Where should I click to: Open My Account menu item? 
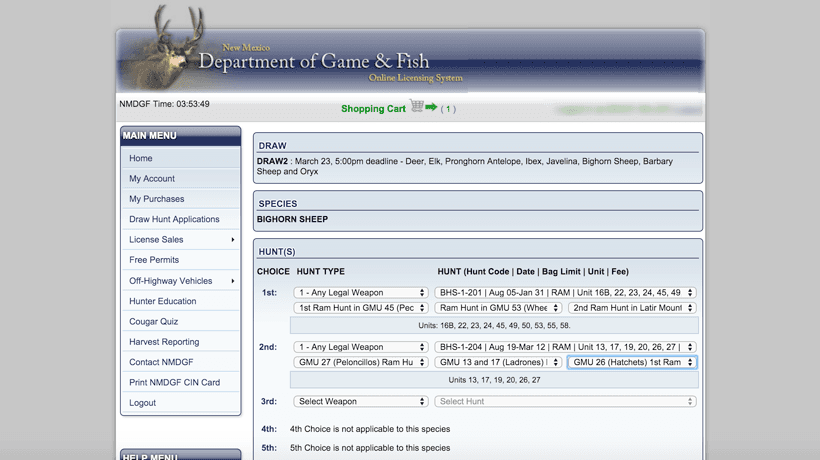(x=152, y=179)
